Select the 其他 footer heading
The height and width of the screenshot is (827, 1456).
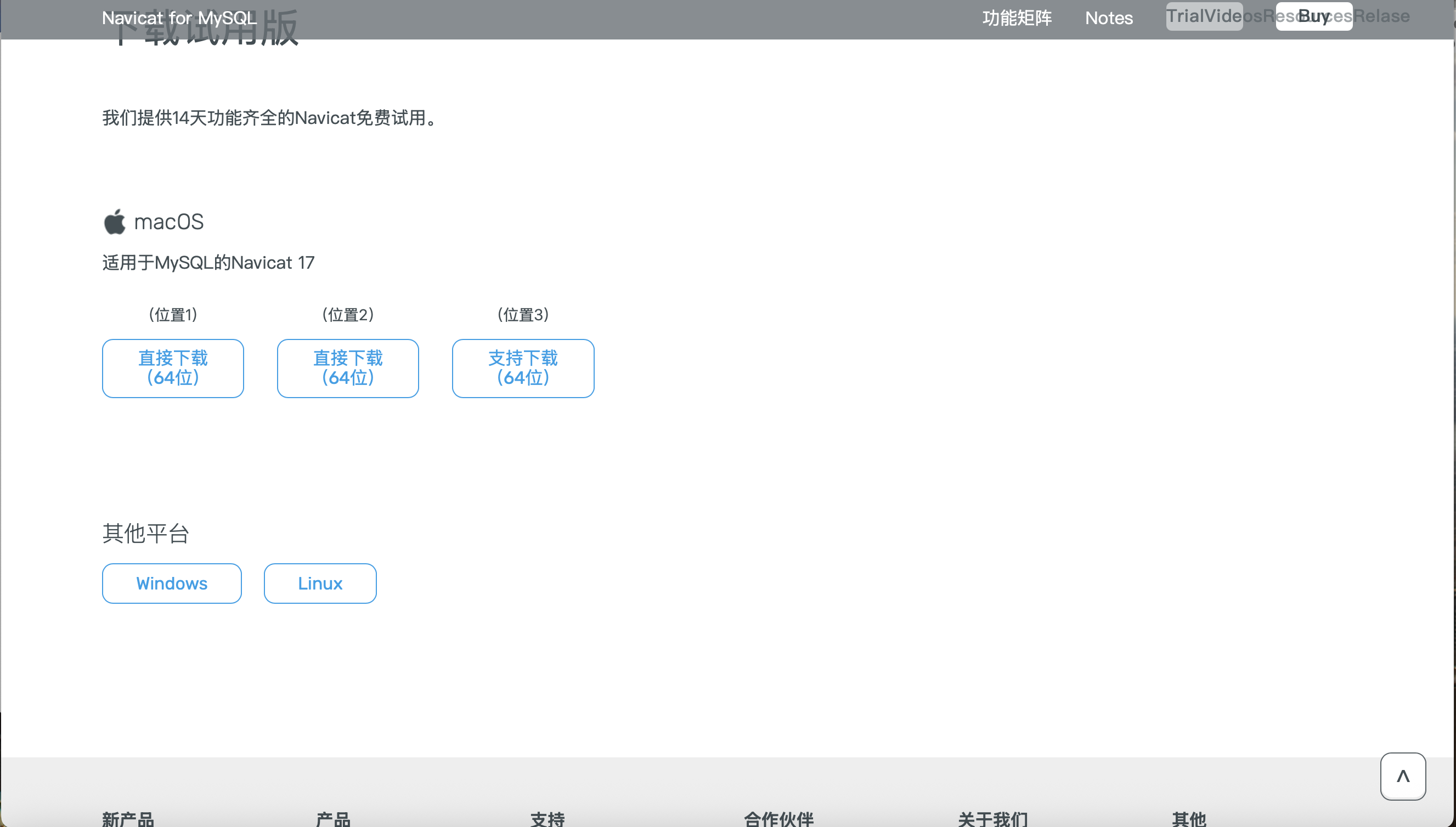tap(1188, 818)
